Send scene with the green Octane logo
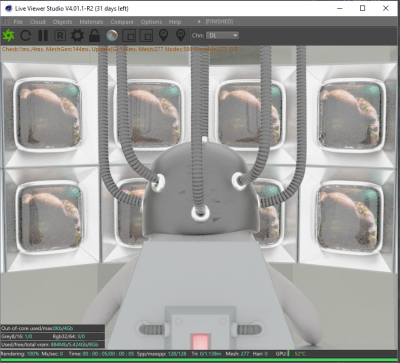Viewport: 400px width, 363px height. pos(8,35)
